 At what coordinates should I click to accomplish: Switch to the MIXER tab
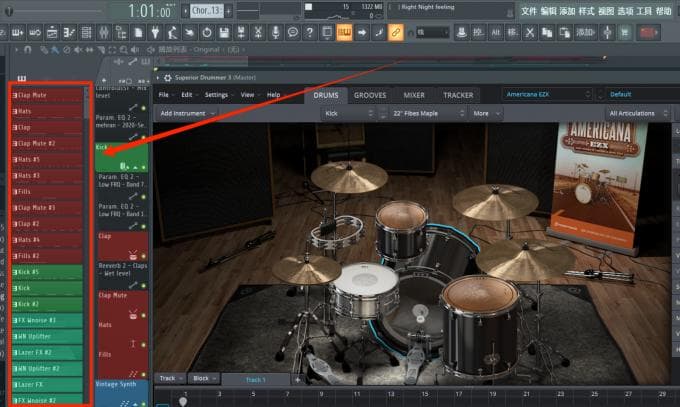(x=414, y=95)
